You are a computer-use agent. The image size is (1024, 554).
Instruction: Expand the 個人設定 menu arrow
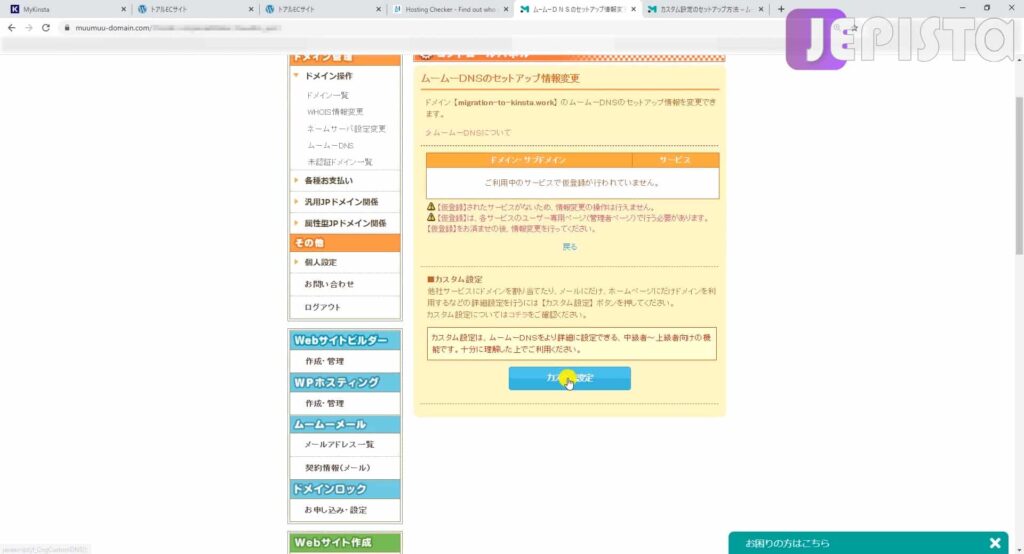[296, 262]
